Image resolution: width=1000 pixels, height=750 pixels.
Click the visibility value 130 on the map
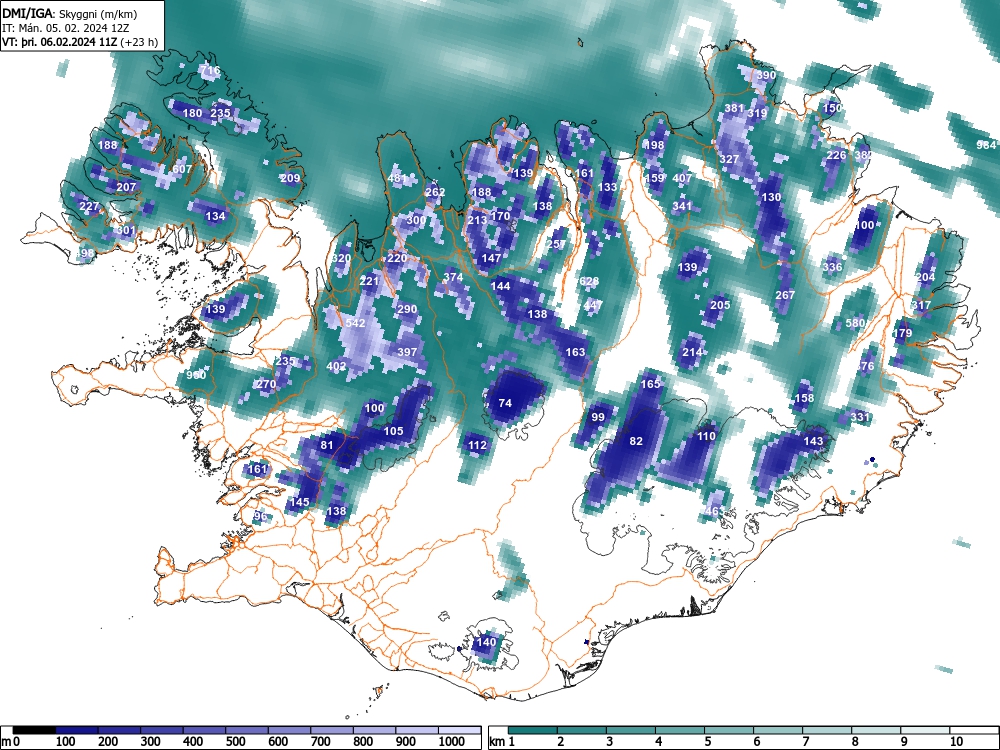tap(771, 197)
